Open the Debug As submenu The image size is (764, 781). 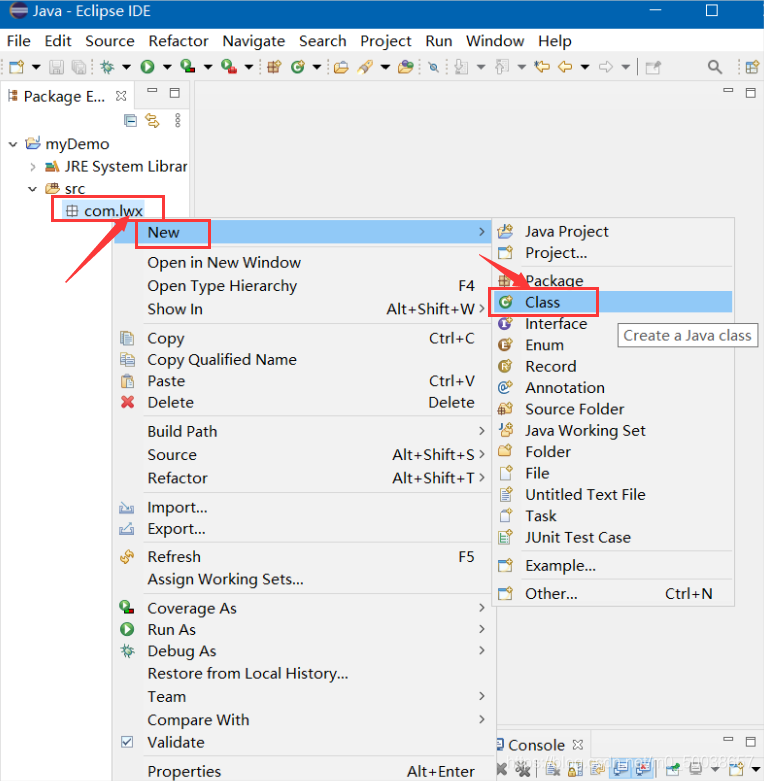point(303,651)
